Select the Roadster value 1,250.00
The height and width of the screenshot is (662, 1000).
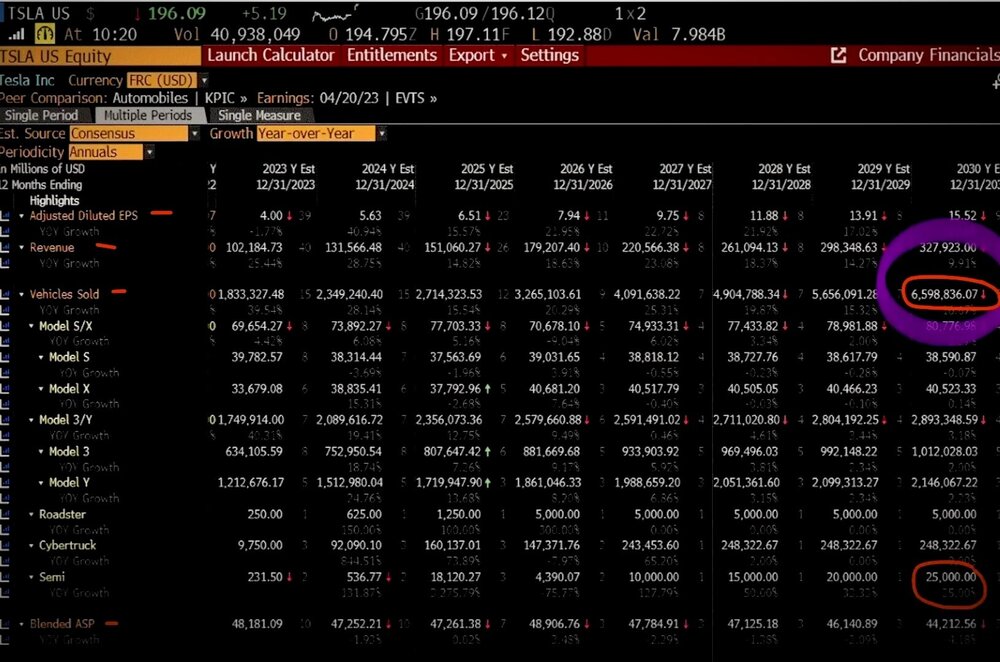click(459, 514)
